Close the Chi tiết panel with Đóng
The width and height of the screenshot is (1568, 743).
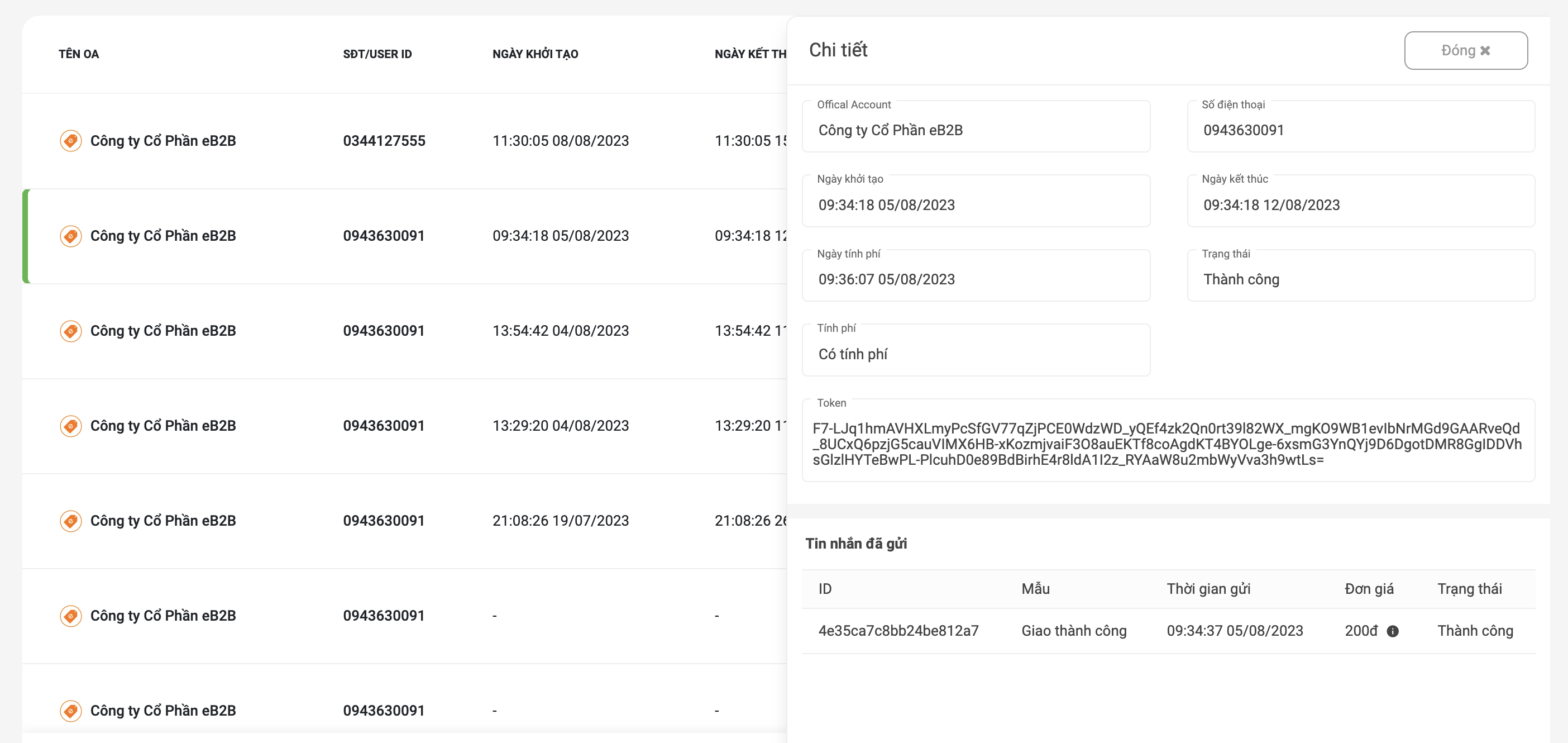coord(1465,50)
